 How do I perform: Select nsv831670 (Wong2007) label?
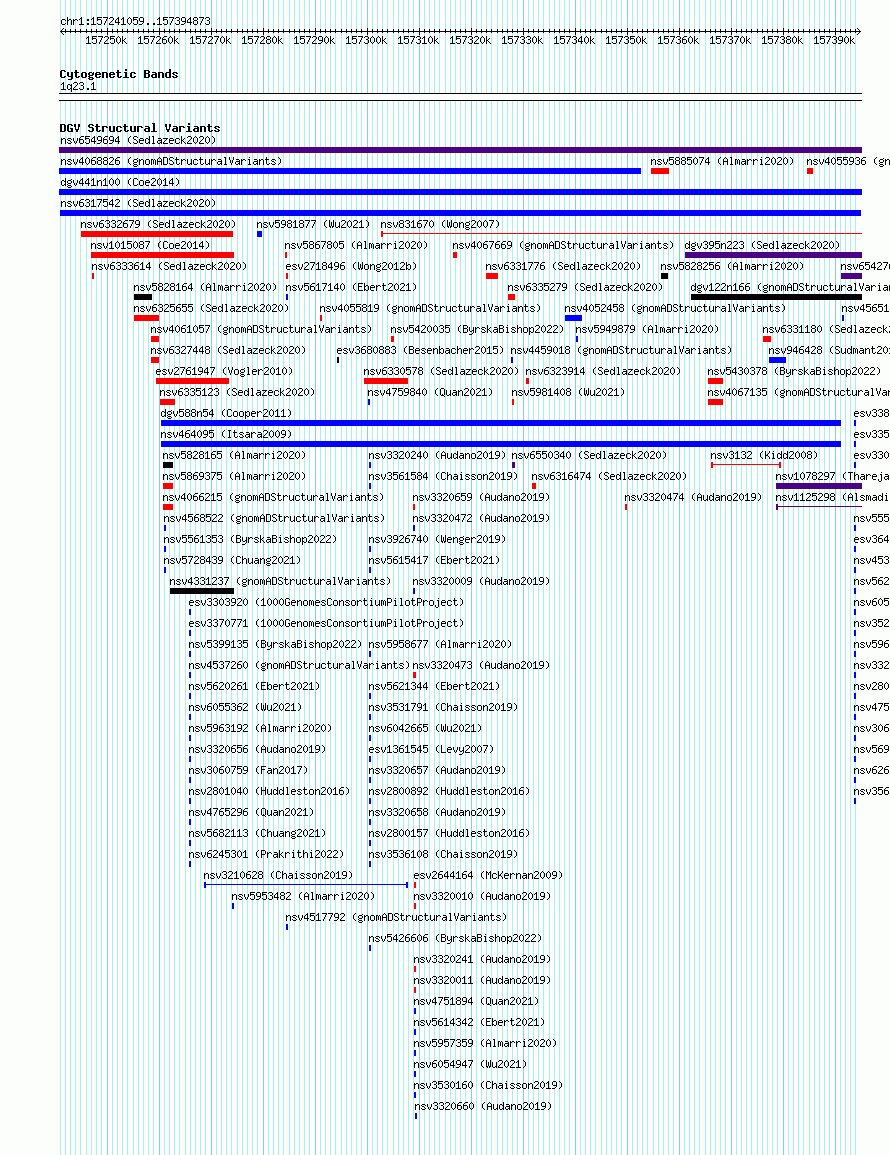click(x=441, y=224)
